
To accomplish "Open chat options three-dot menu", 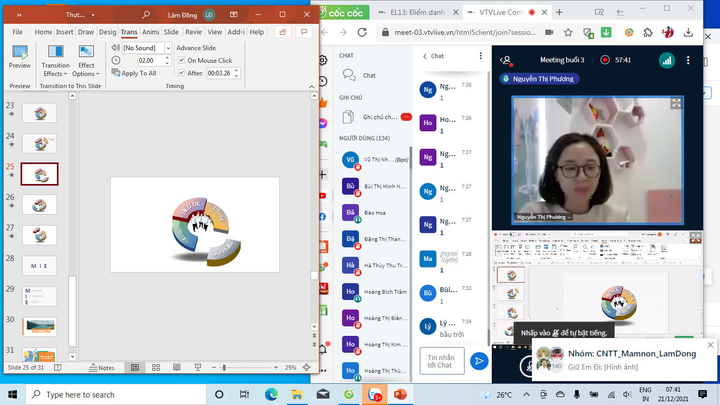I will (481, 56).
